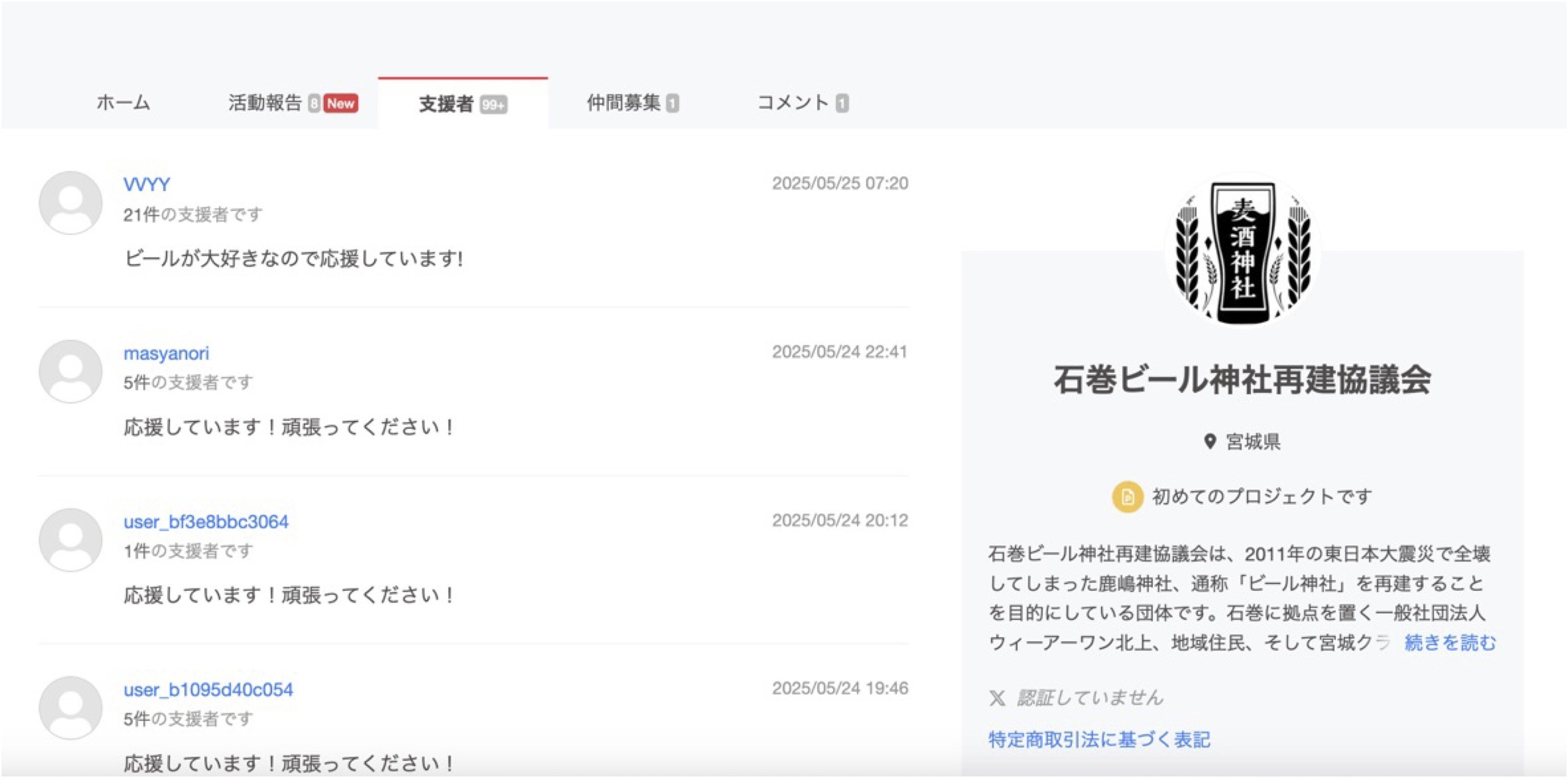1568x778 pixels.
Task: Click user_bf3e8bbc3064's avatar icon
Action: (71, 540)
